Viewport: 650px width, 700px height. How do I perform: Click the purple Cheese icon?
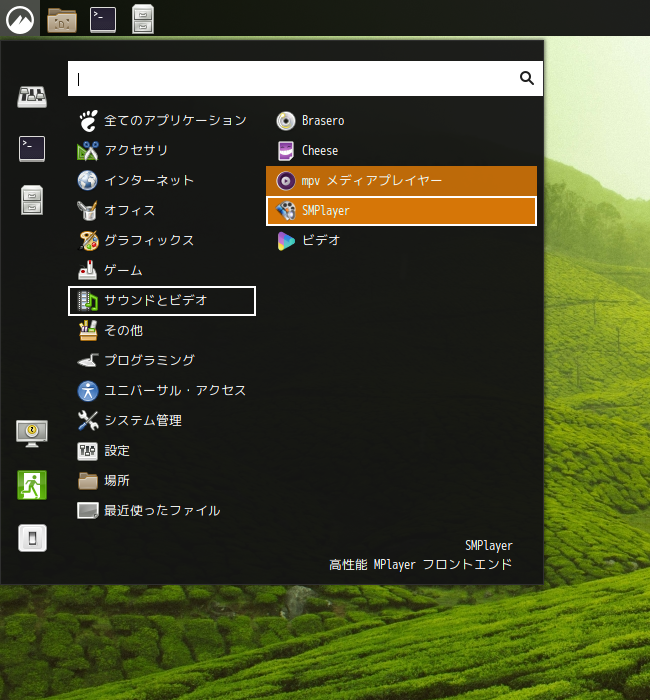(x=286, y=151)
